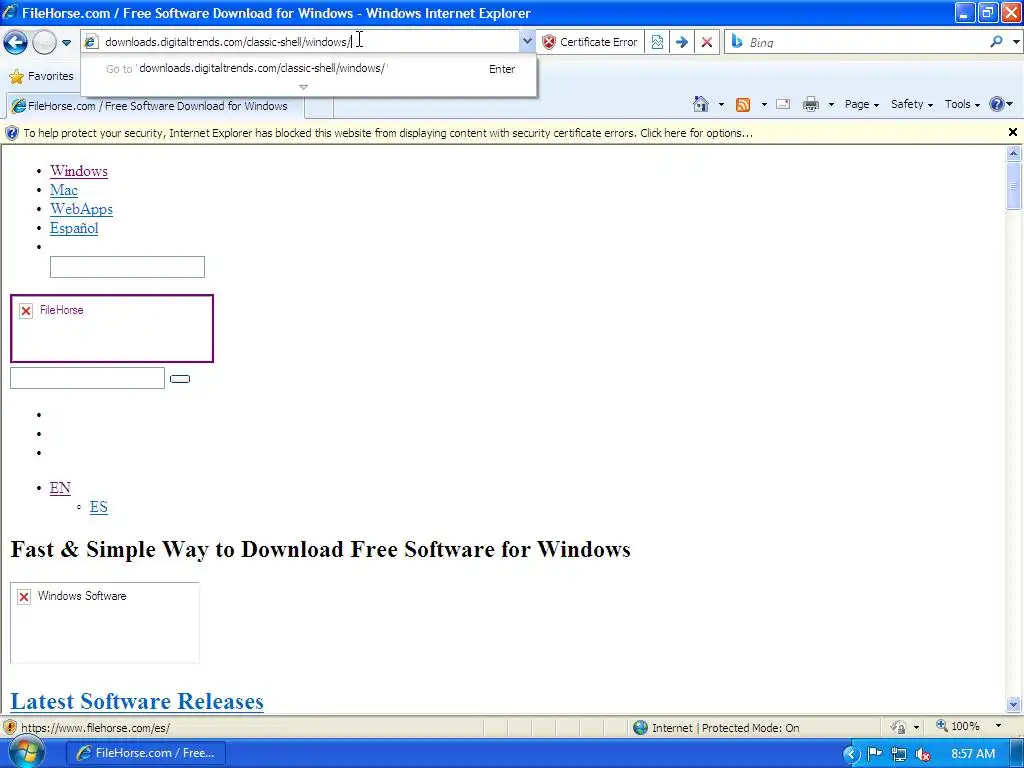This screenshot has height=768, width=1024.
Task: Open the Safety menu
Action: [x=912, y=104]
